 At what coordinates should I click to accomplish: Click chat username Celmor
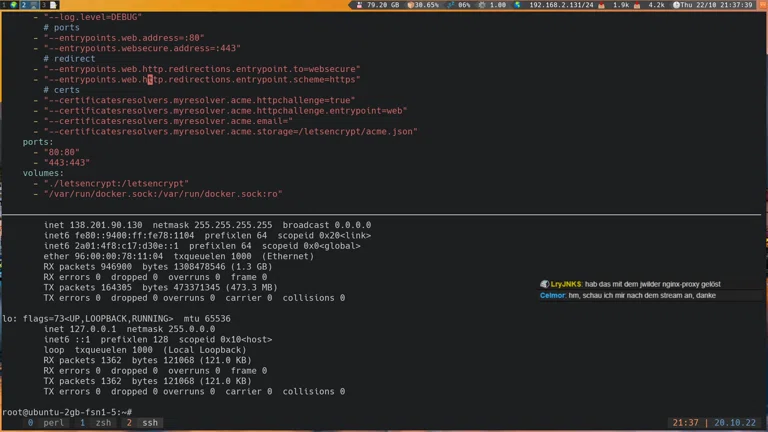[552, 296]
